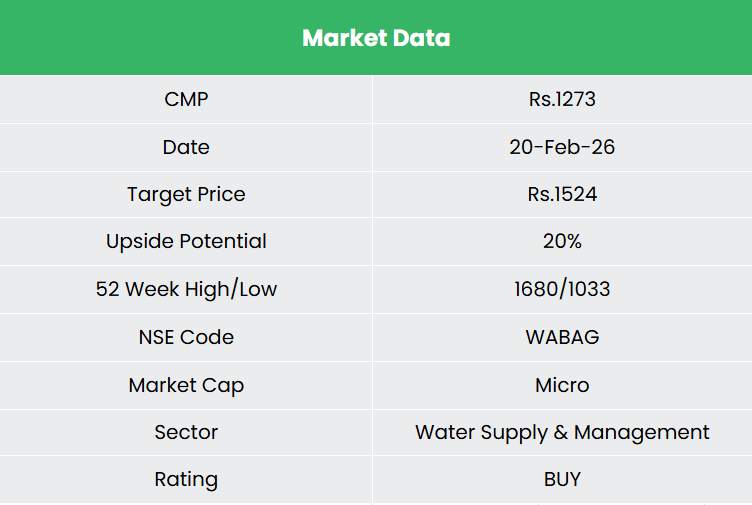Click the 52-week high figure 1680
Screen dimensions: 752x505
[x=537, y=289]
